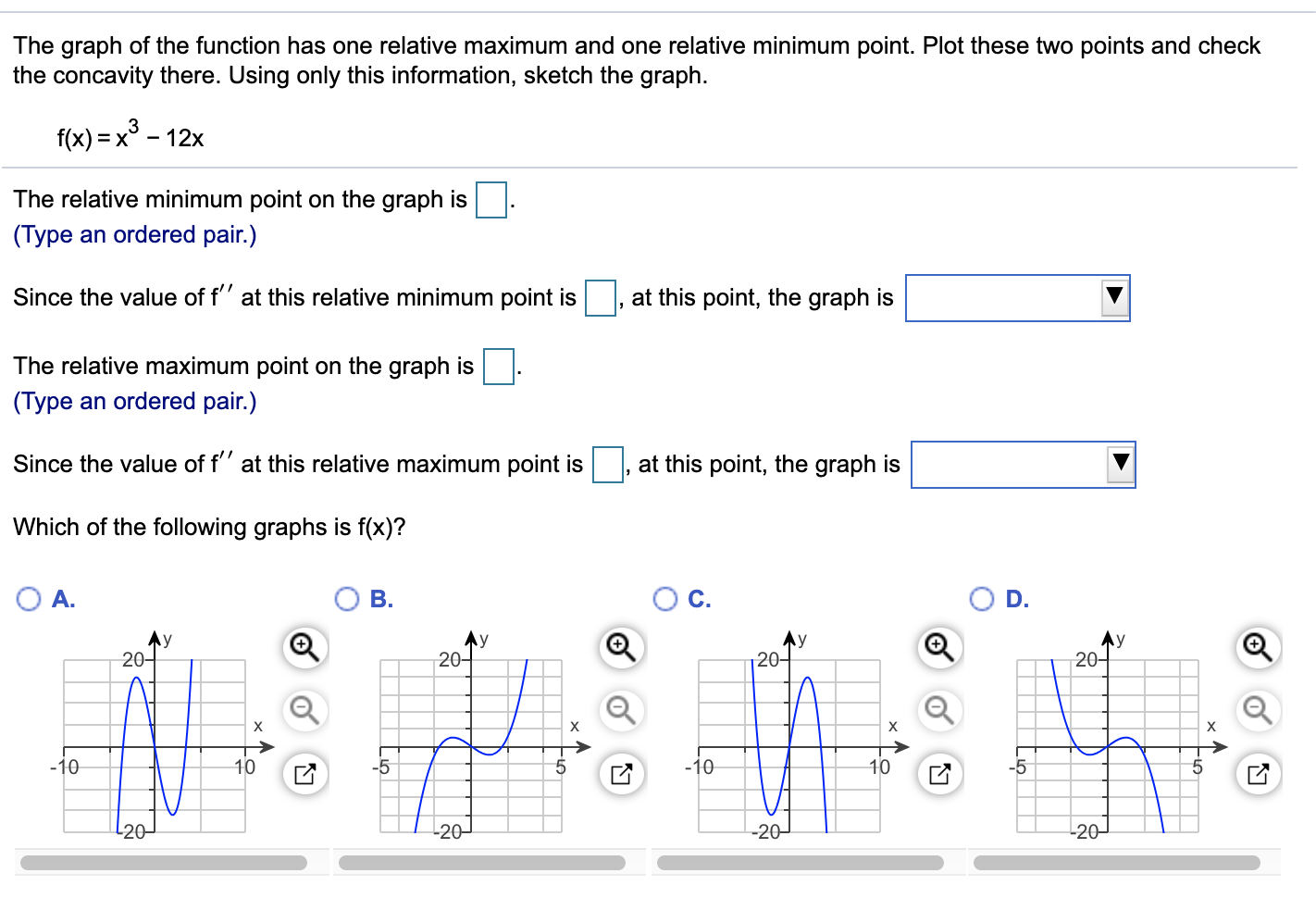Click the f'' value box at the minimum

click(x=600, y=298)
